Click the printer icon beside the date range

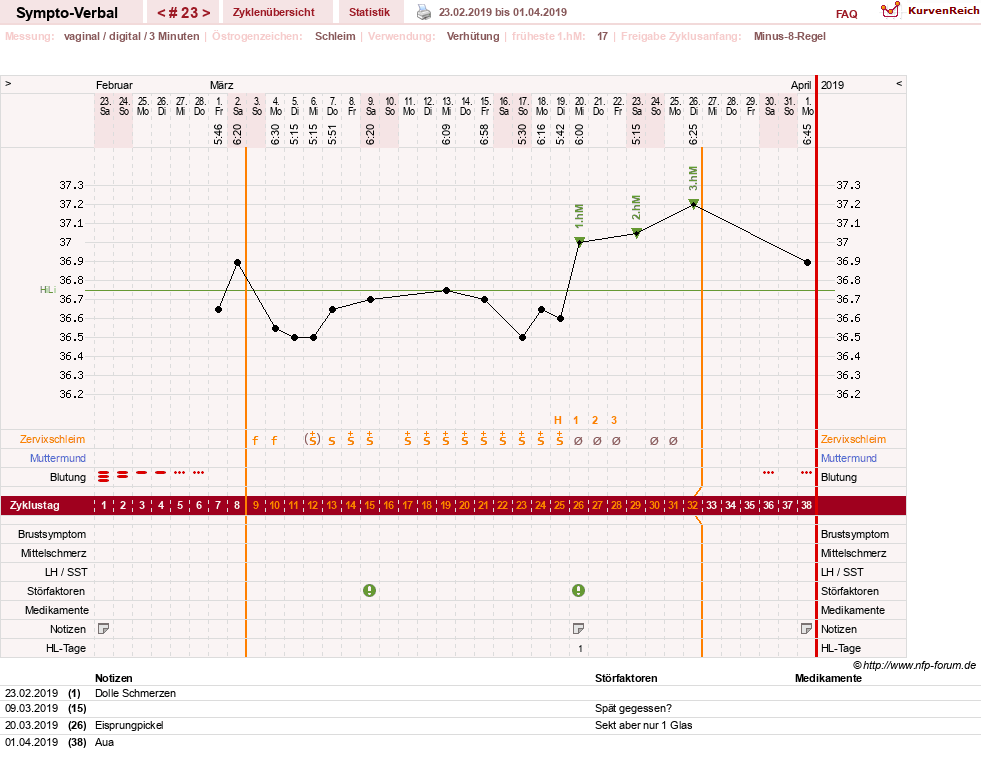pos(424,12)
